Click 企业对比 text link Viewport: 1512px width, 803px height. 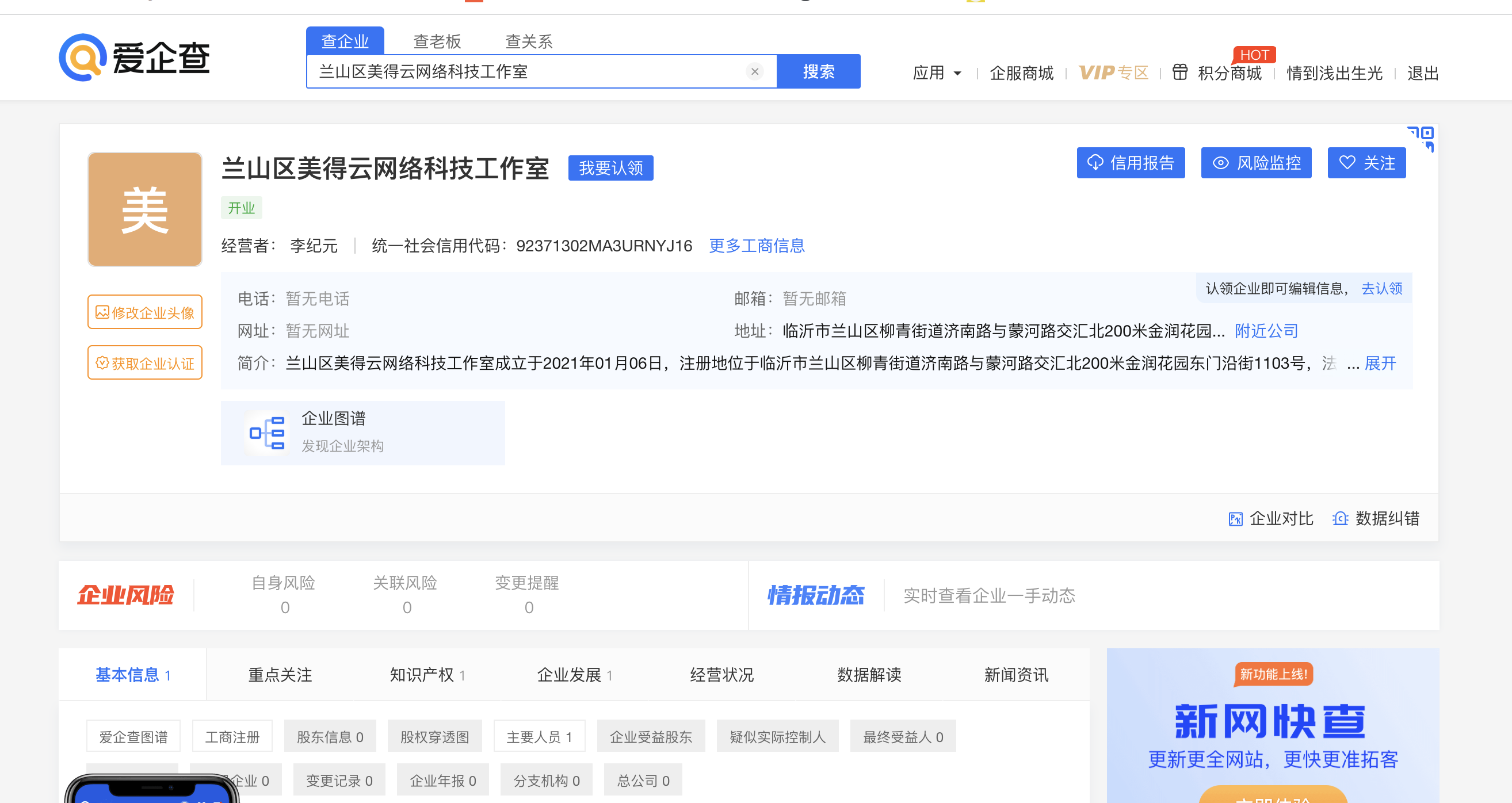click(x=1281, y=519)
